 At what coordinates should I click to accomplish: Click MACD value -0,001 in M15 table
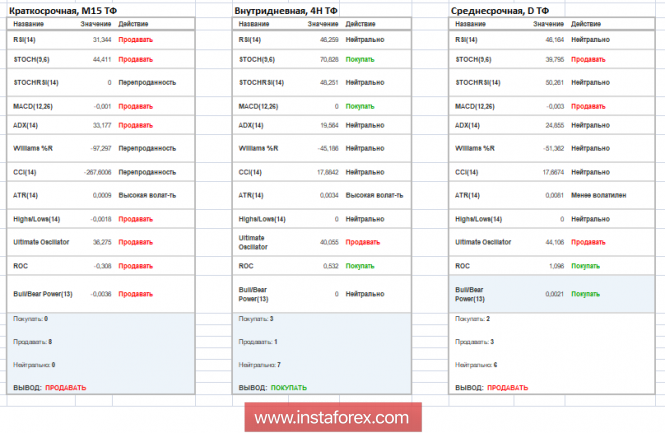click(x=102, y=106)
